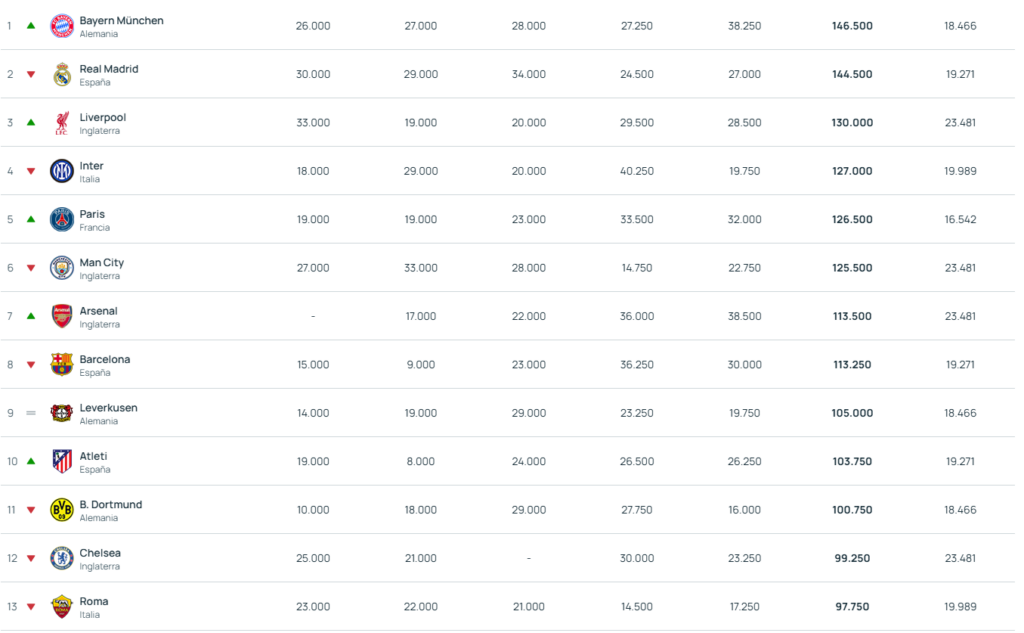Viewport: 1024px width, 633px height.
Task: Click the Barcelona club crest
Action: click(62, 365)
